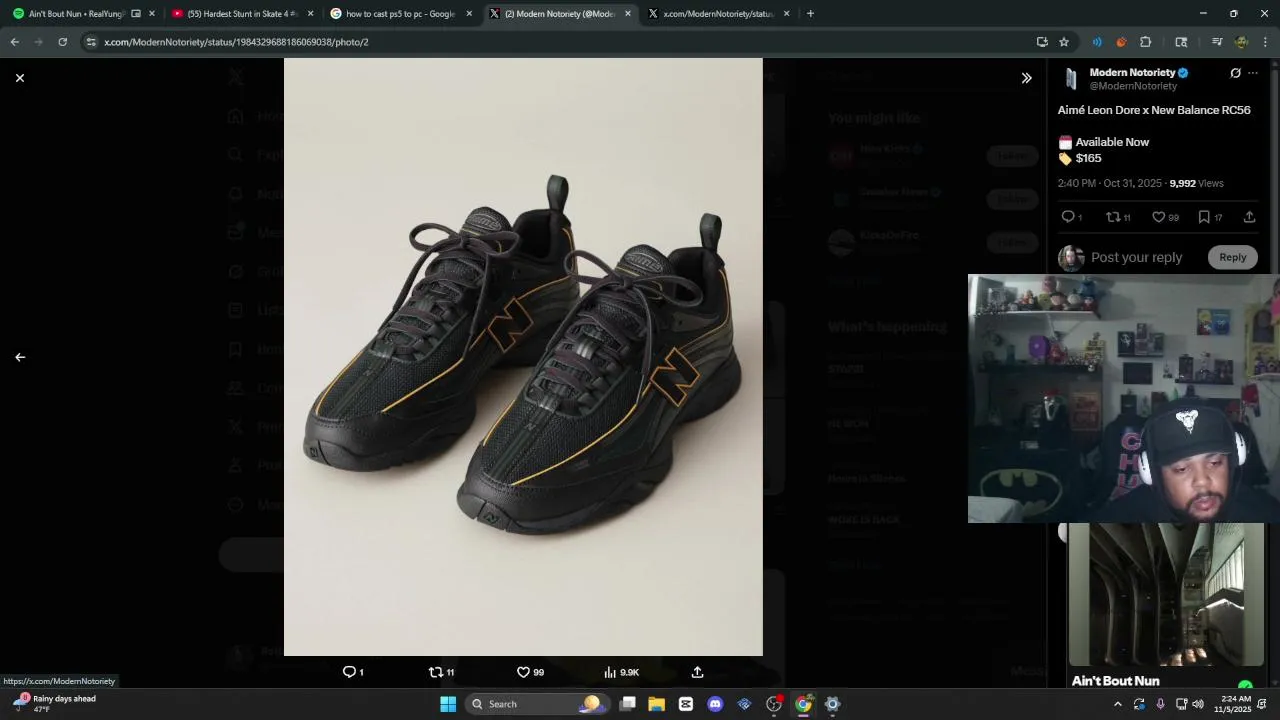This screenshot has height=720, width=1280.
Task: Click the @ModernNotoriety handle
Action: click(1133, 86)
